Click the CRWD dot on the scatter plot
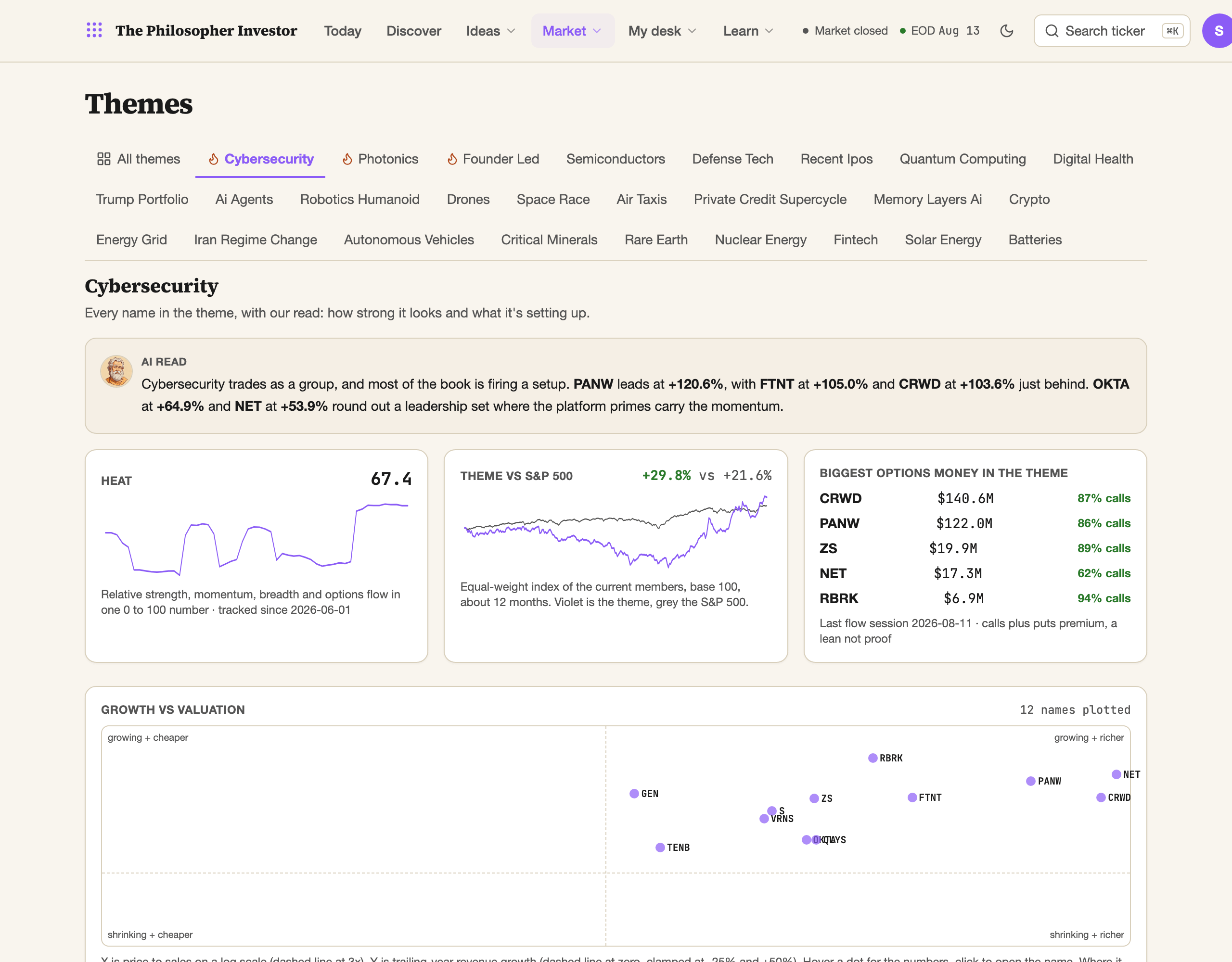 click(x=1101, y=797)
